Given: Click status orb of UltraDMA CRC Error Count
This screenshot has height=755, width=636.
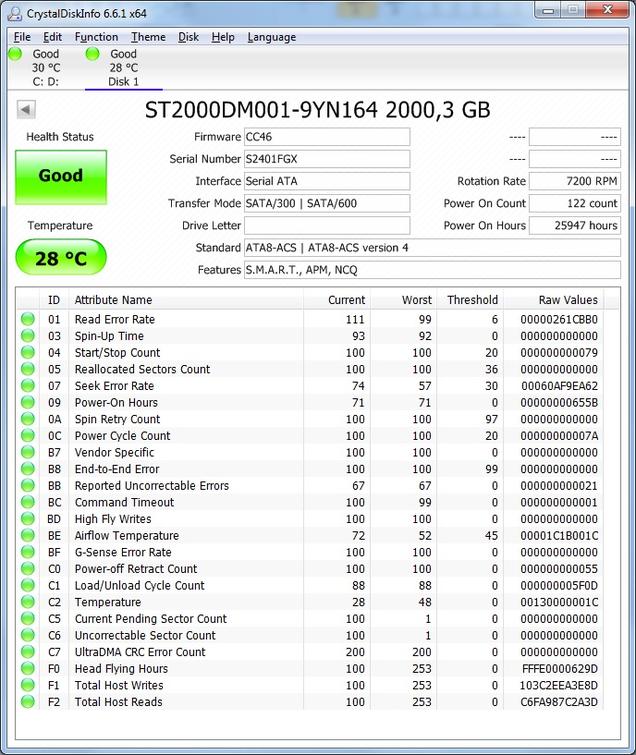Looking at the screenshot, I should click(x=28, y=651).
